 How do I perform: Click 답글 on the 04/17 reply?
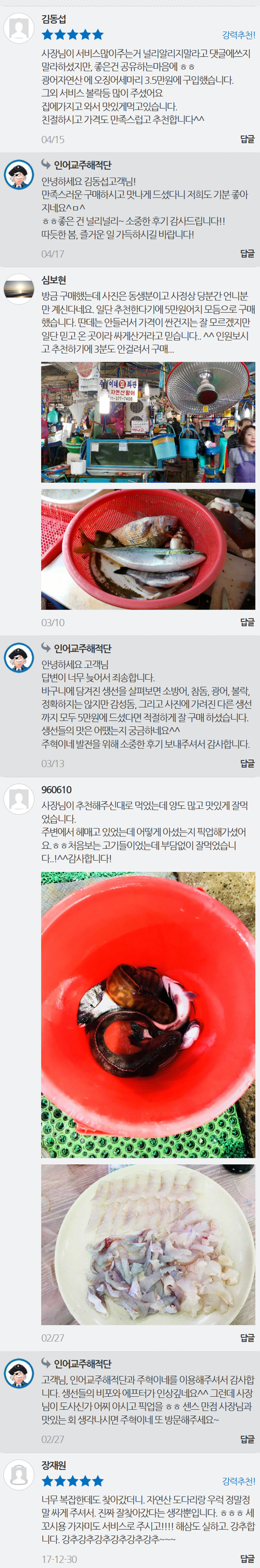(x=247, y=253)
